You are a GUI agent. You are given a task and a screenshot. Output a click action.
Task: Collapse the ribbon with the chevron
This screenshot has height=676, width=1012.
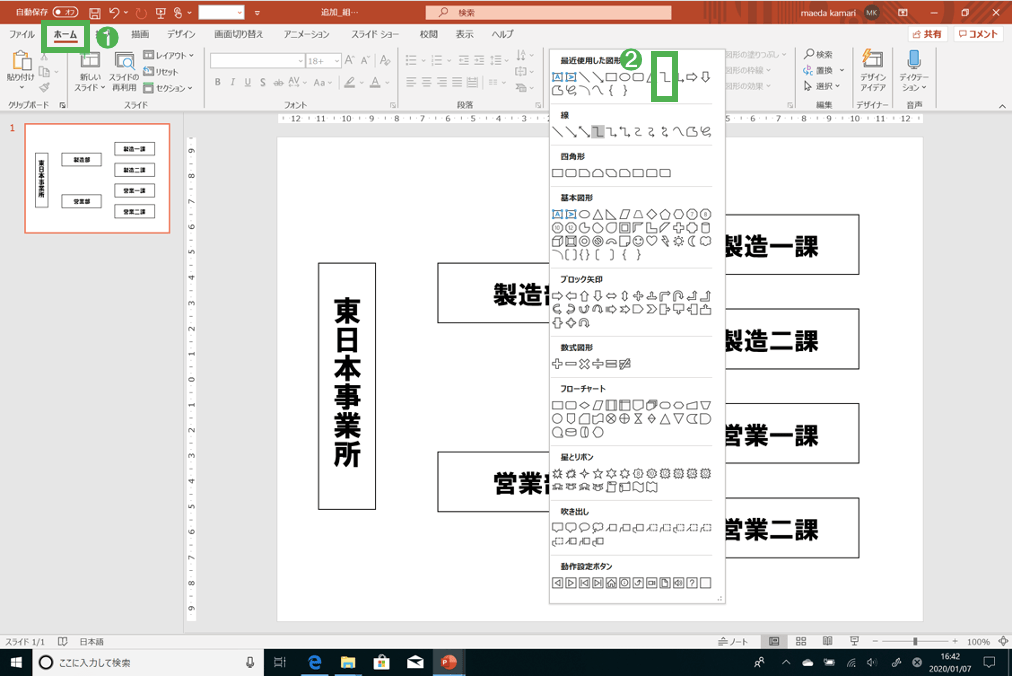pyautogui.click(x=1002, y=106)
